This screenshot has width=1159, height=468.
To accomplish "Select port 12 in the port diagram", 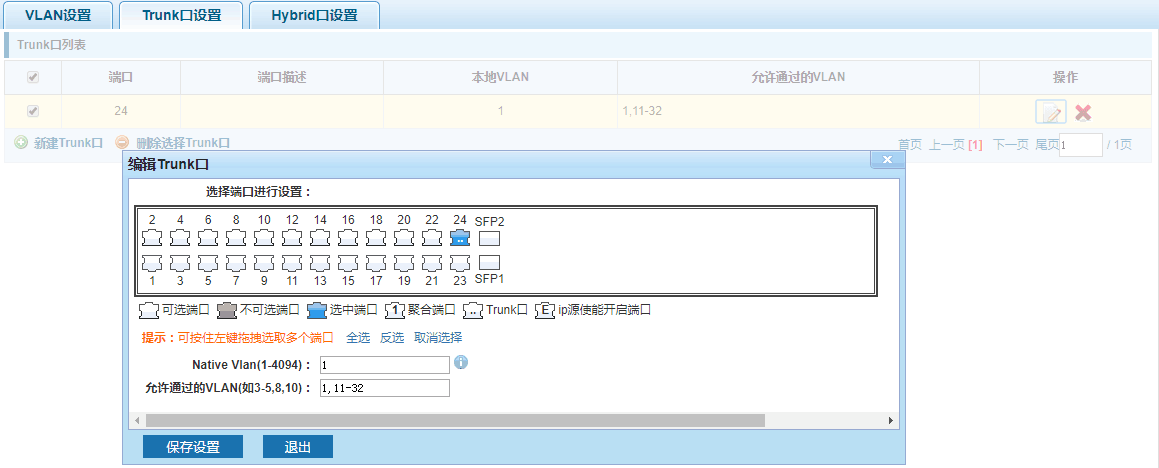I will (x=292, y=238).
